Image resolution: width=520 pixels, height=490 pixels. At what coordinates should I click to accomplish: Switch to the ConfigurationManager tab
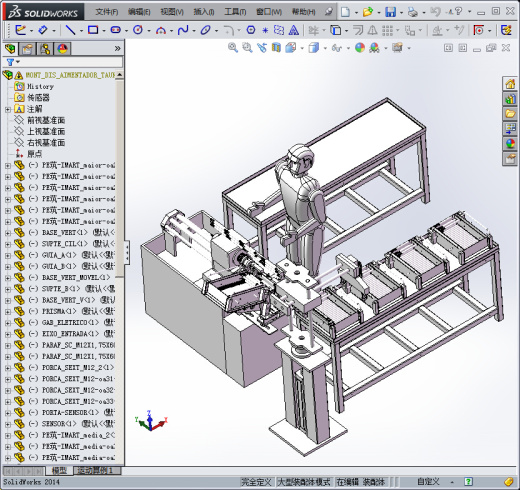[x=45, y=49]
